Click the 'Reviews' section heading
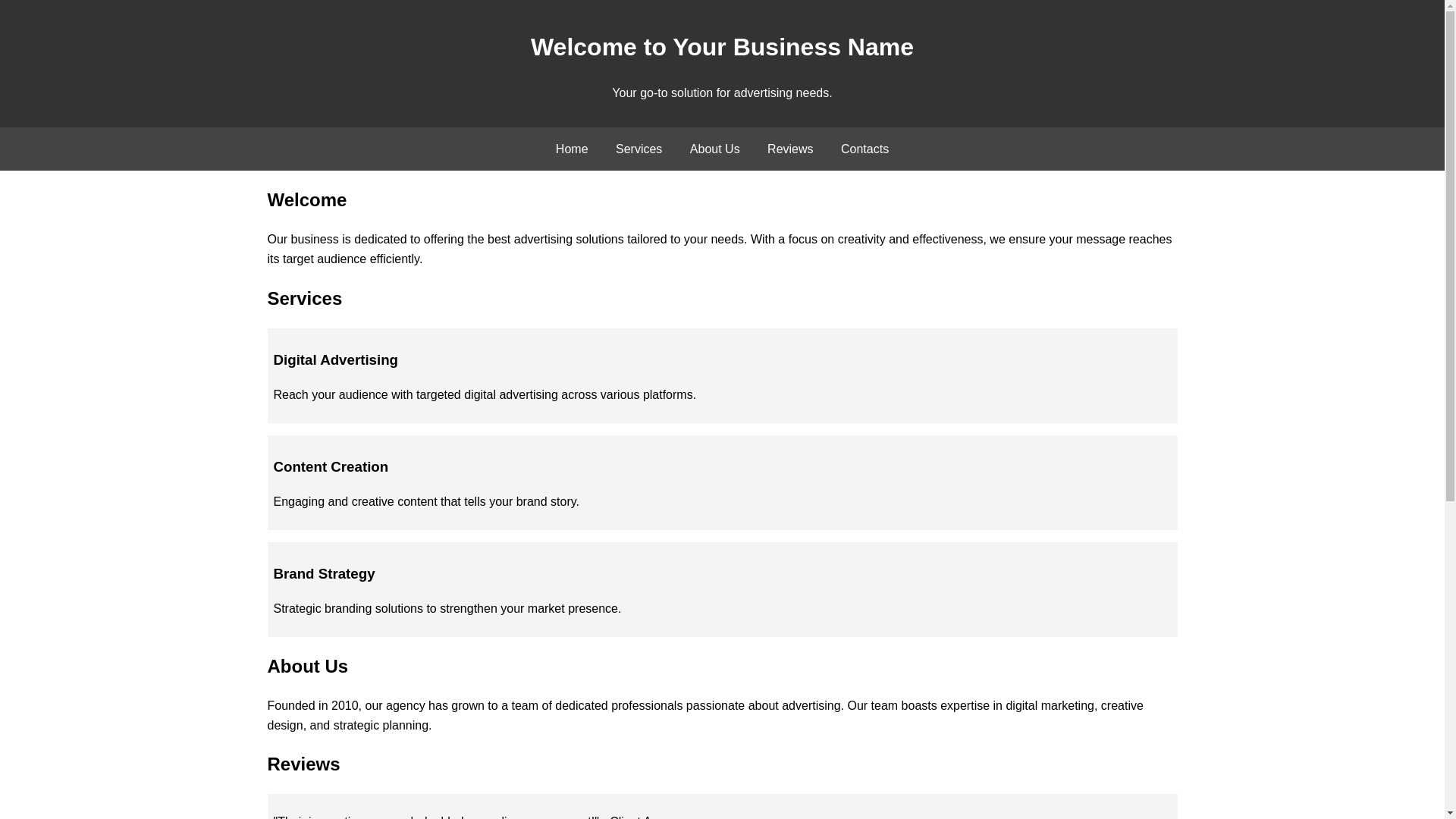 (x=303, y=764)
